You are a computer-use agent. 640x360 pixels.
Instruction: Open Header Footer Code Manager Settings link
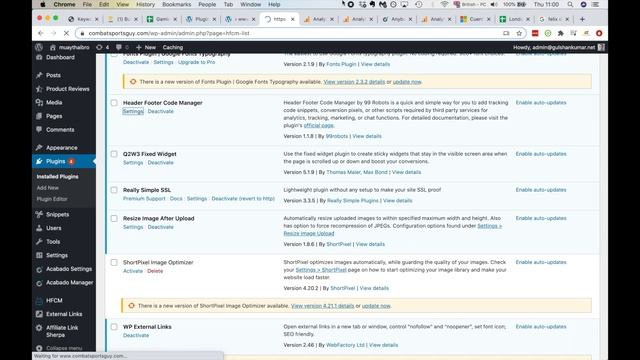coord(133,111)
